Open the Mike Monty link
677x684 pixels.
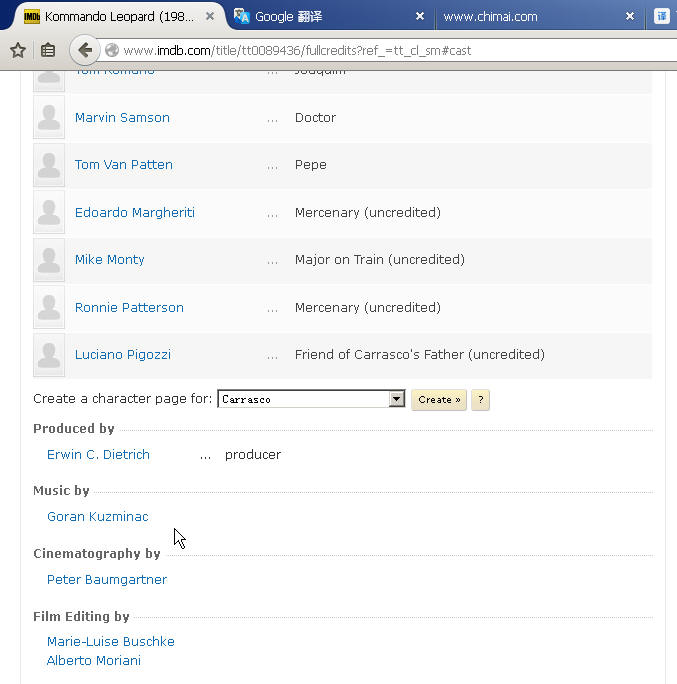109,260
